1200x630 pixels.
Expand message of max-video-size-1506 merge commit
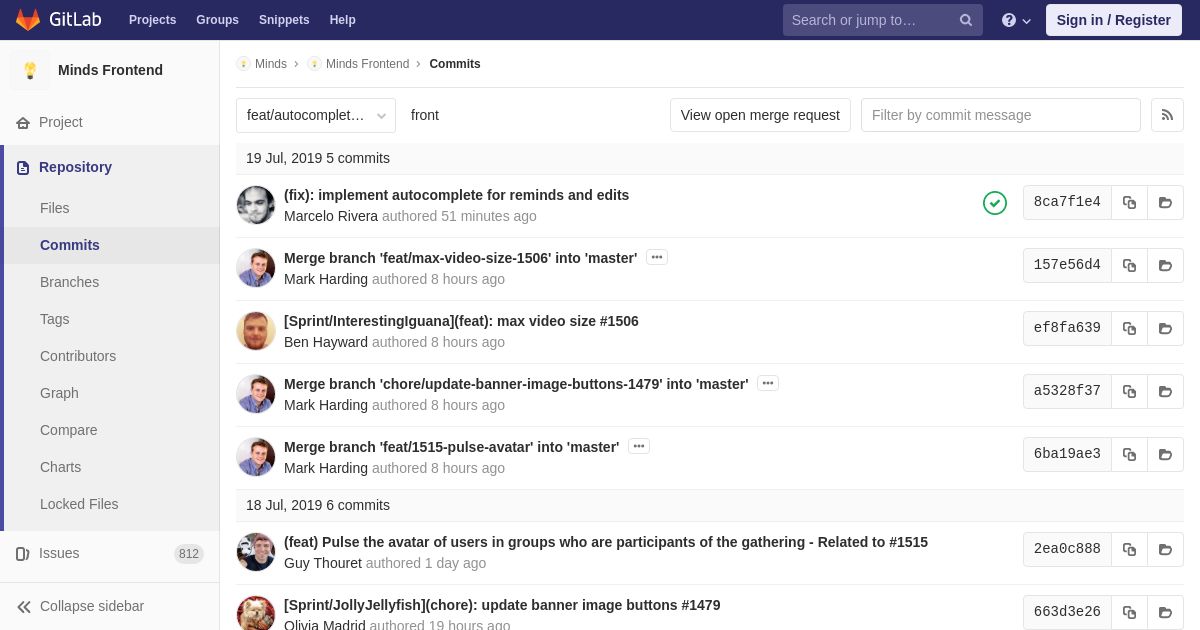pos(657,257)
